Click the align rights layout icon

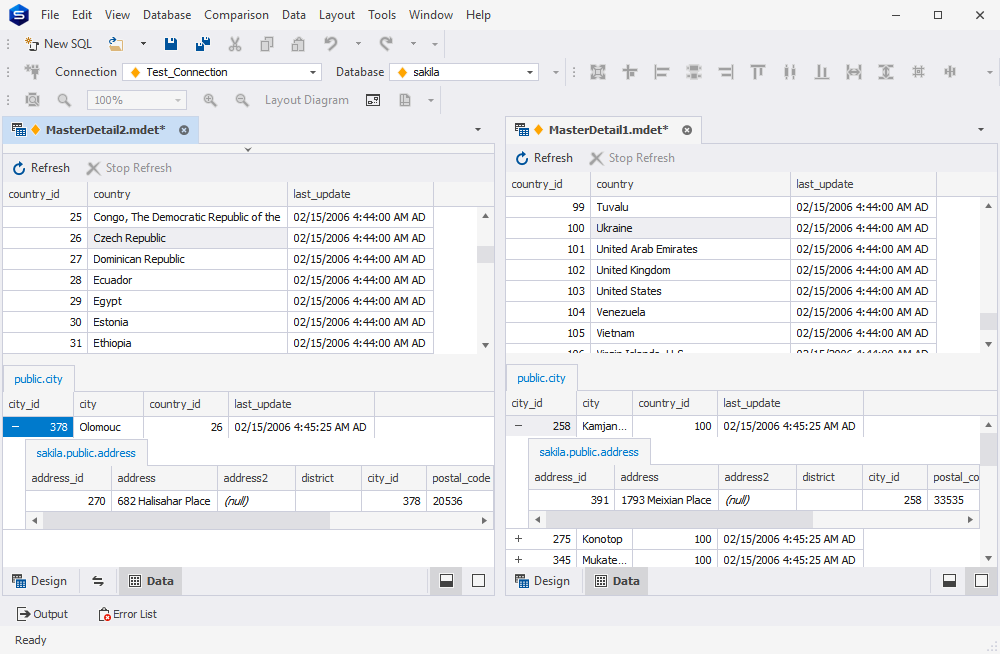726,72
